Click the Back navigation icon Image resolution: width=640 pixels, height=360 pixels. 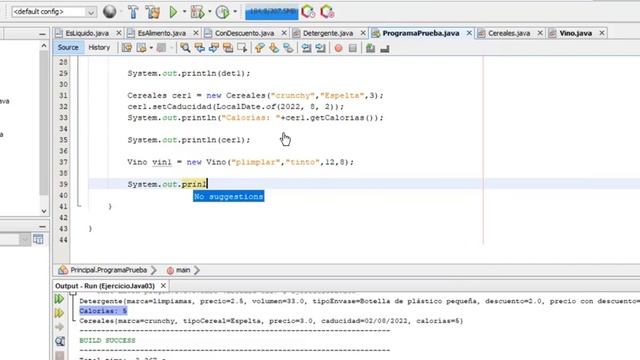point(142,48)
